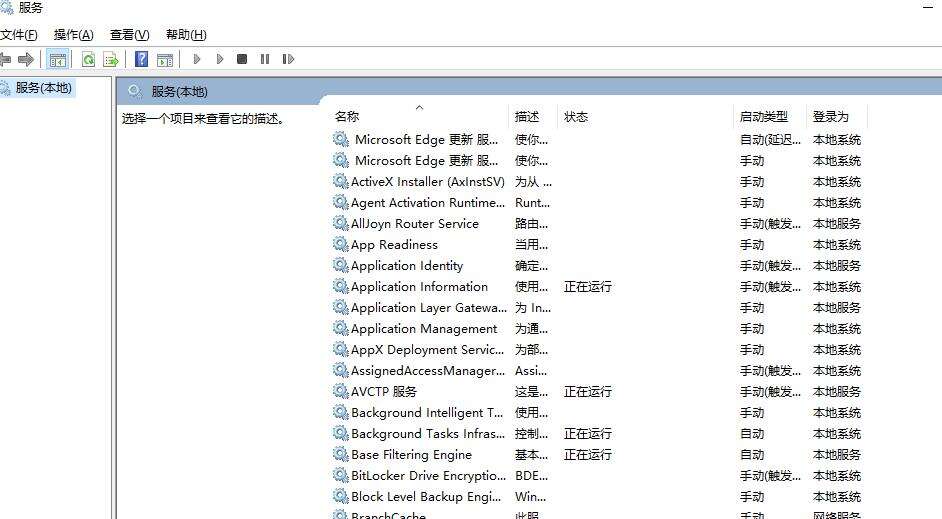942x519 pixels.
Task: Sort by the 名称 column header
Action: coord(347,117)
